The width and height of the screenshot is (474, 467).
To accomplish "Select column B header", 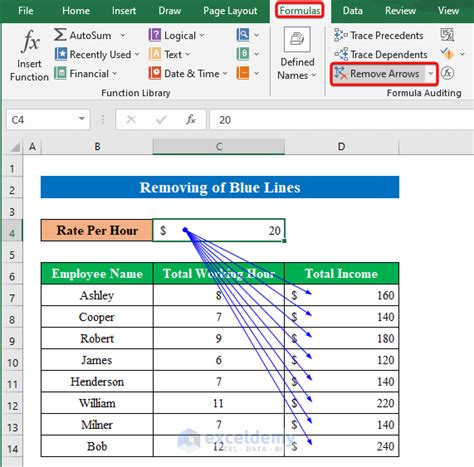I will click(x=97, y=147).
